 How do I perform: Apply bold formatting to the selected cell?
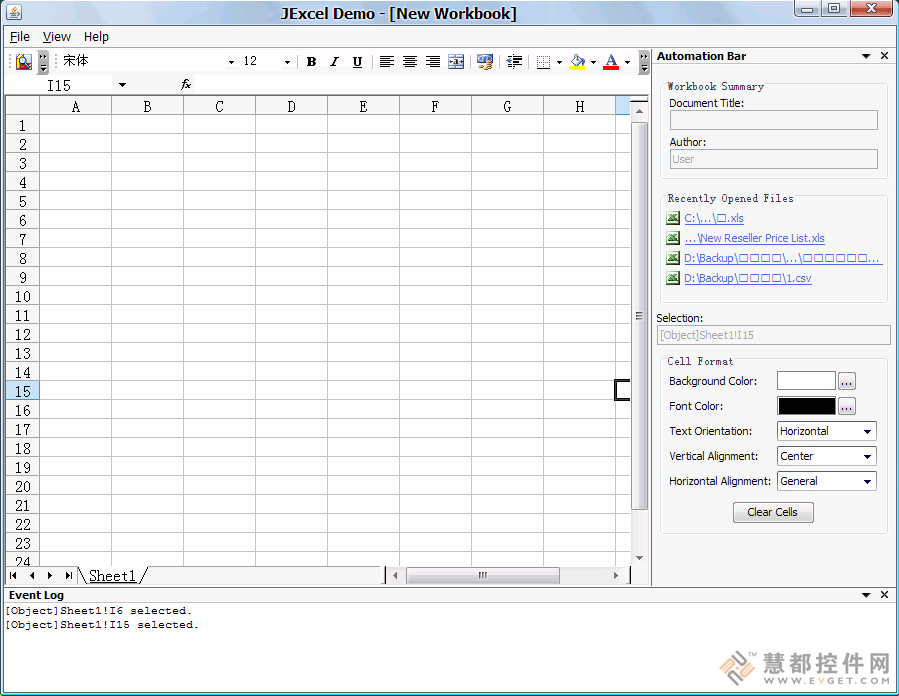point(311,61)
